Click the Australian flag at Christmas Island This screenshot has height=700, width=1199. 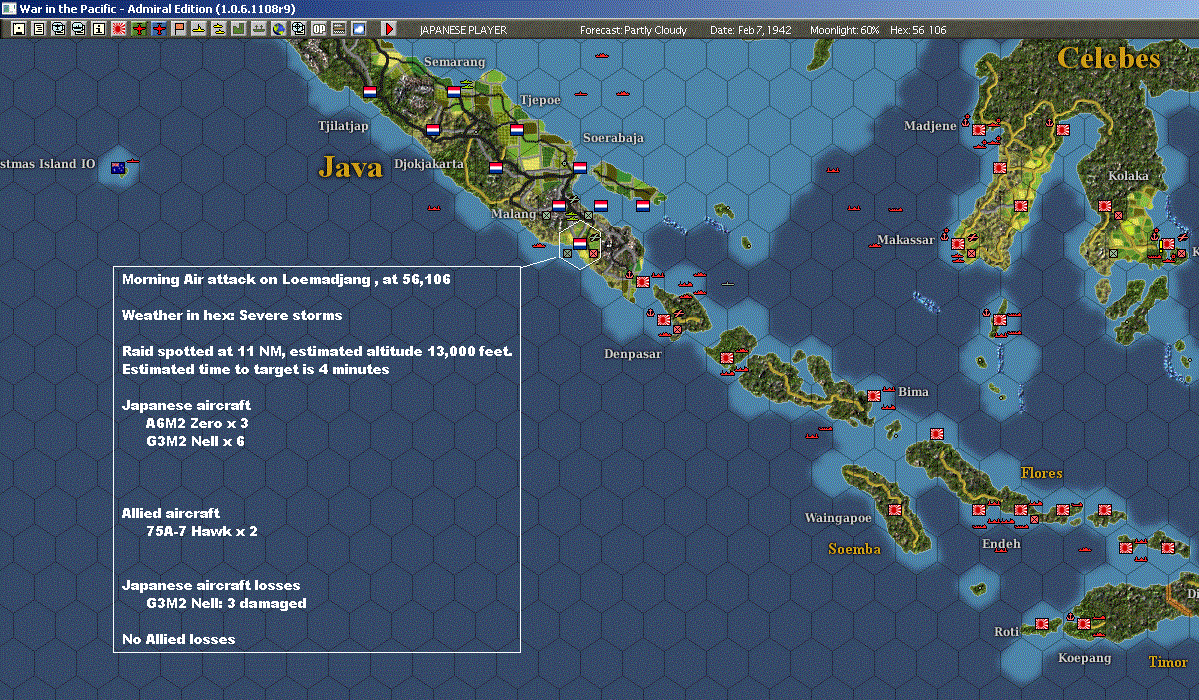click(x=119, y=168)
